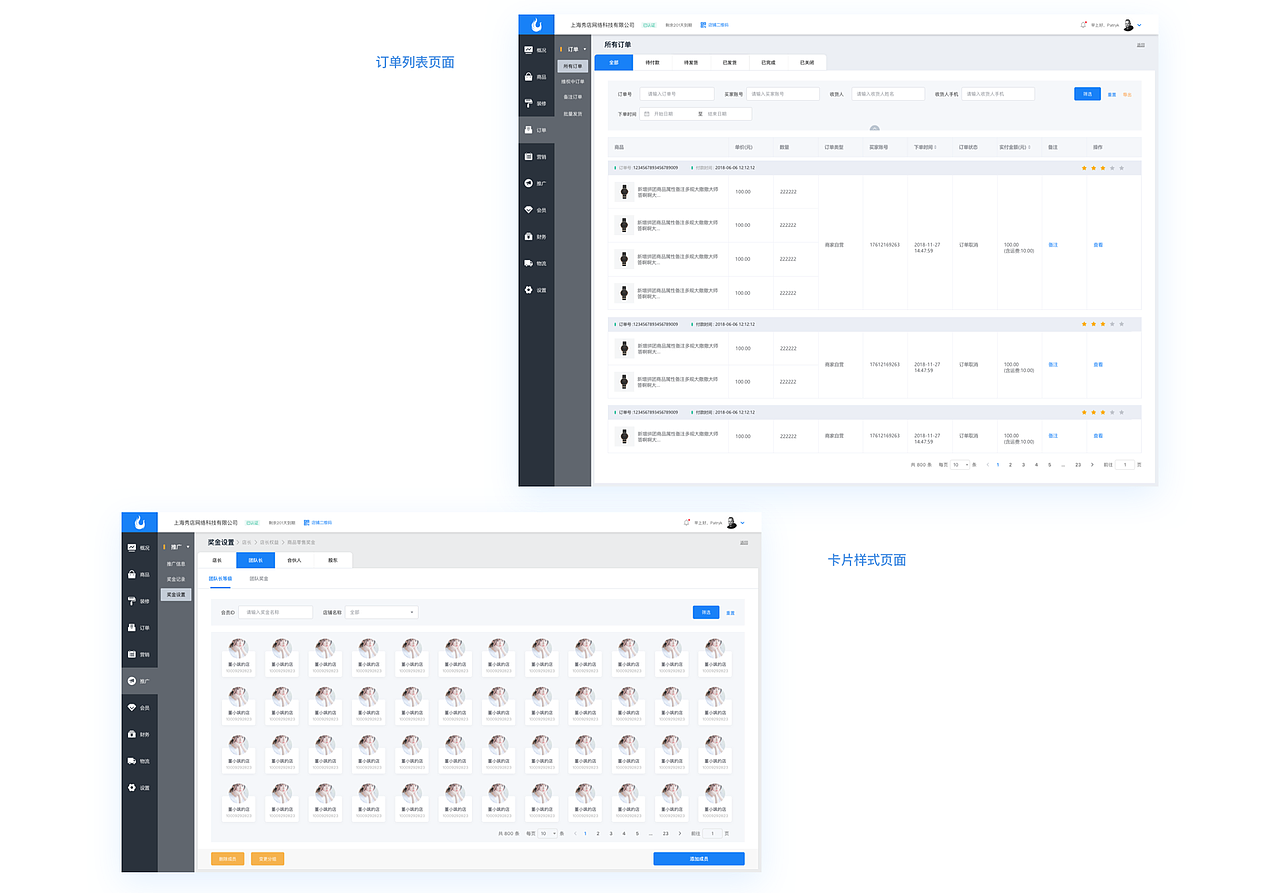Viewport: 1280px width, 893px height.
Task: Open 会员 diamond icon in card page sidebar
Action: 132,708
